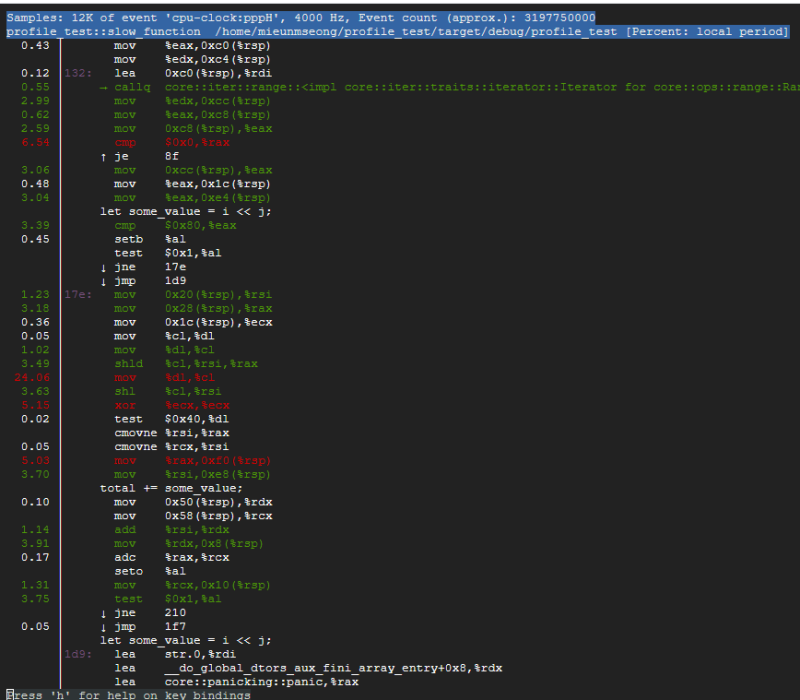The image size is (800, 700).
Task: Click the down arrow beside jmp 1f7
Action: pos(104,626)
